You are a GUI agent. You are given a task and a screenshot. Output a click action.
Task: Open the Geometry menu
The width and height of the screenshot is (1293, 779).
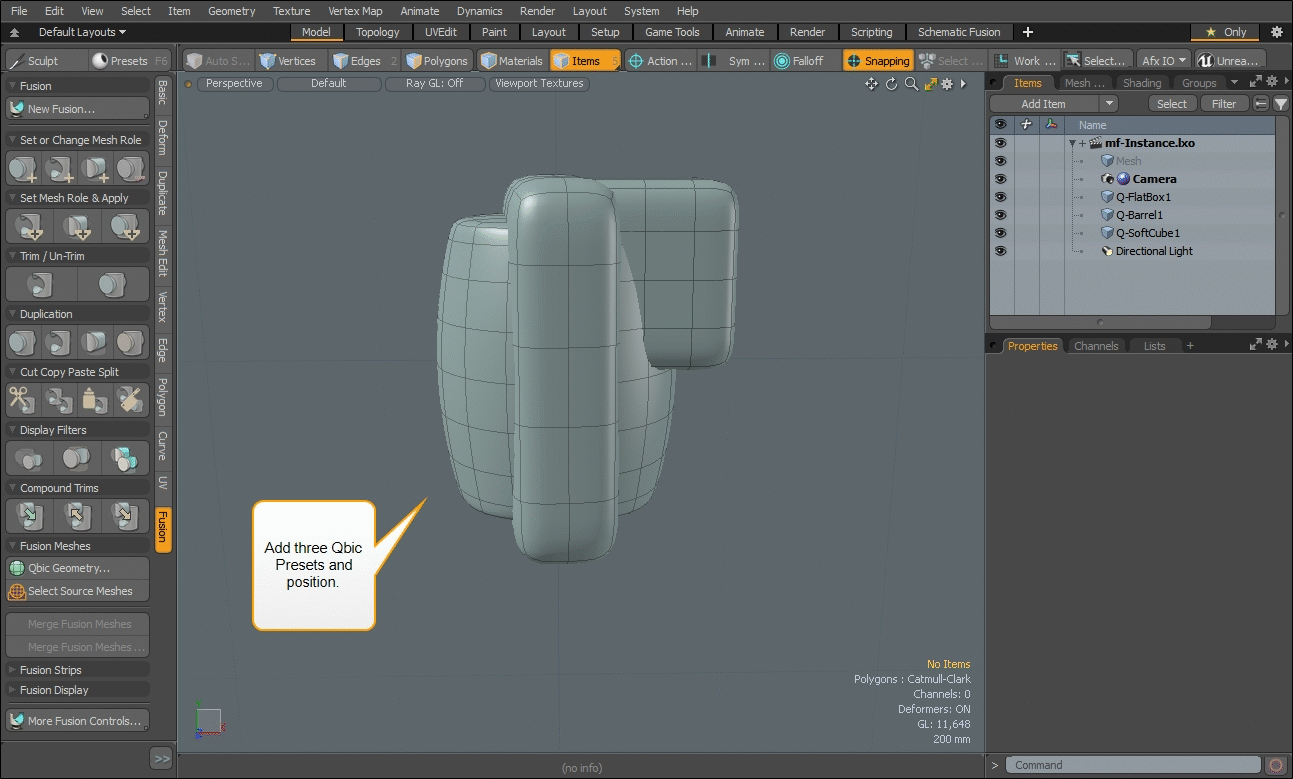pyautogui.click(x=231, y=11)
